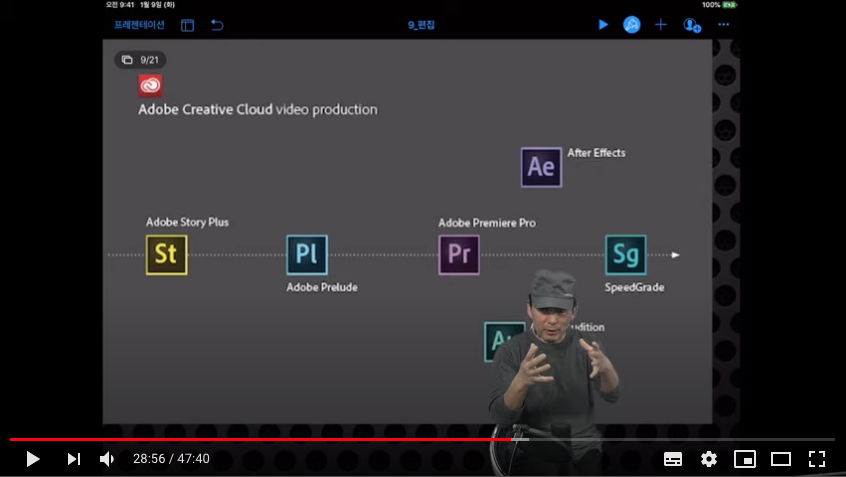
Task: Click the battery indicator in status bar
Action: point(729,5)
